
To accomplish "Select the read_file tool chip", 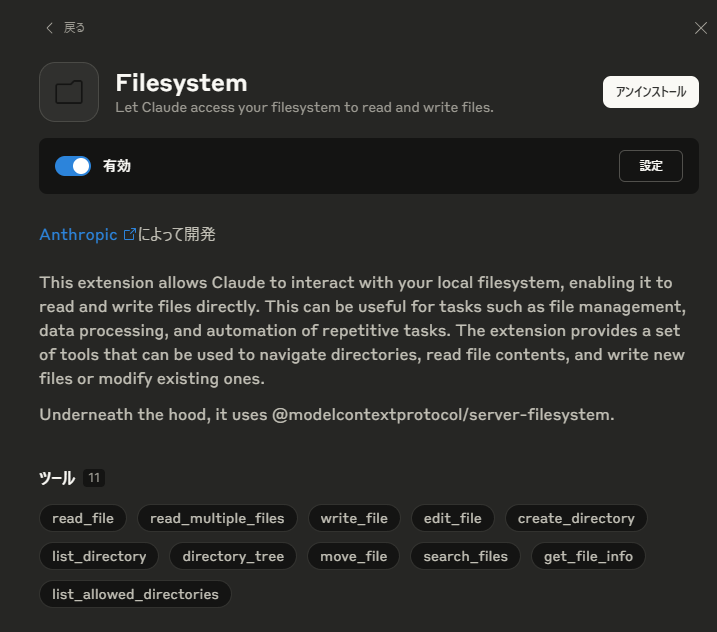I will point(83,518).
